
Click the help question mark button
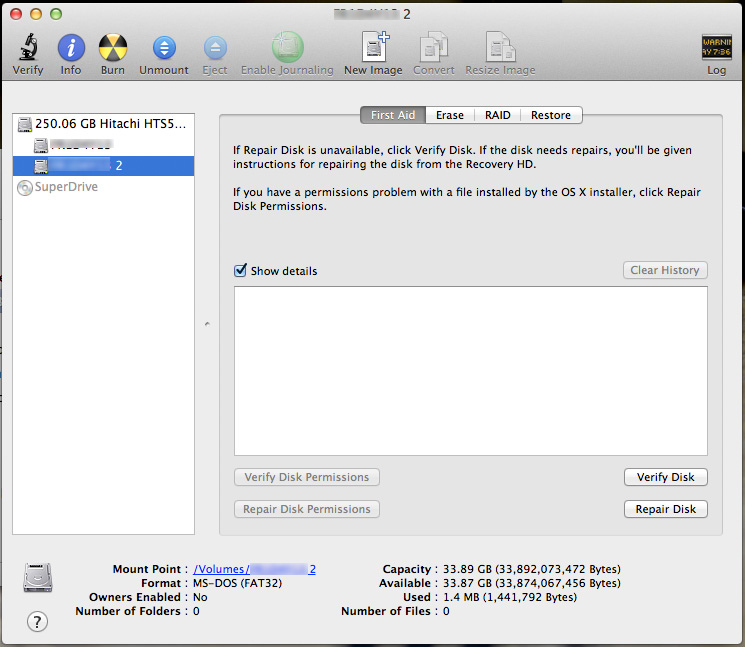coord(37,621)
